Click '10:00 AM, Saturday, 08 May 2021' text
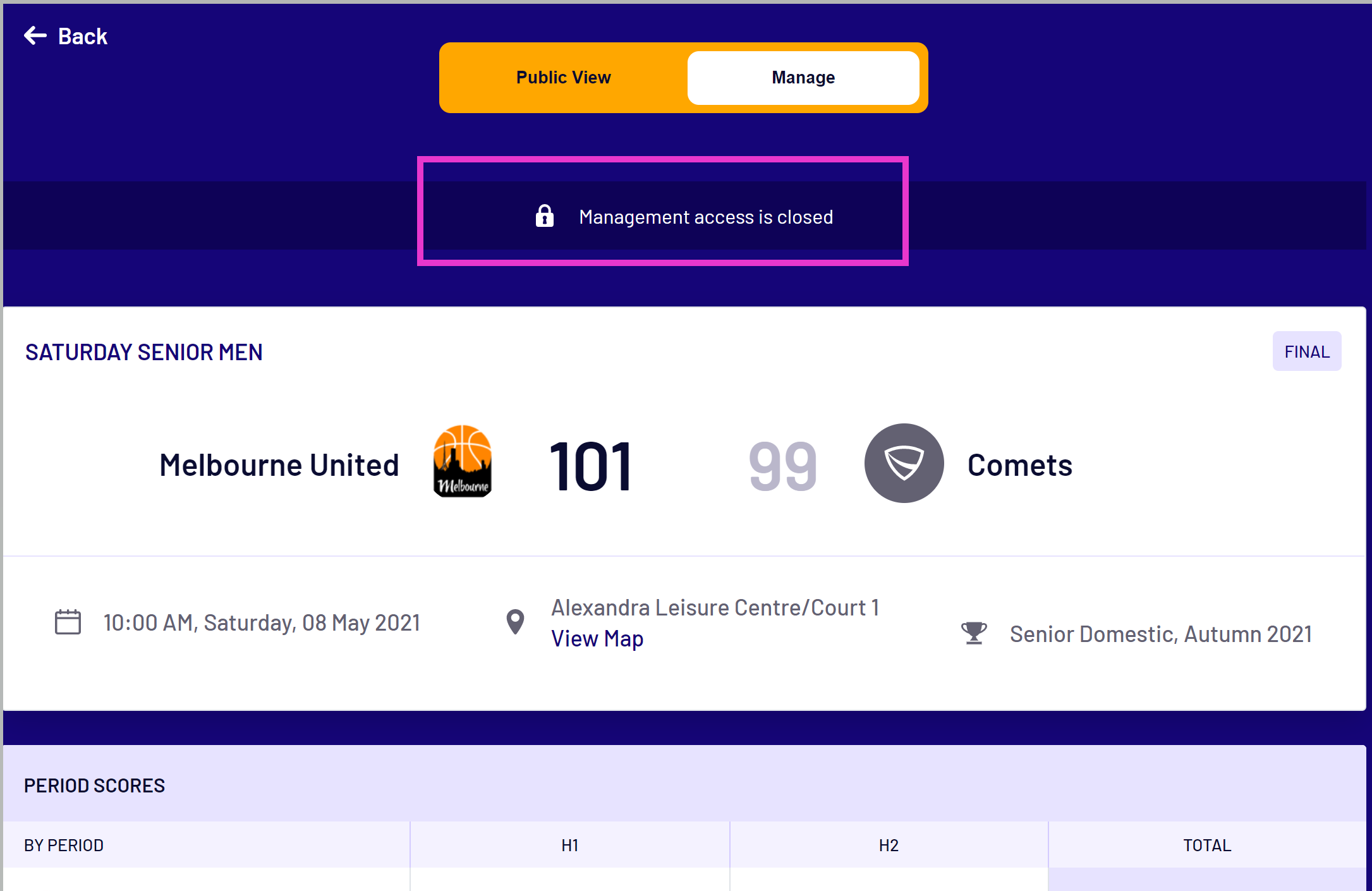1372x891 pixels. 262,623
